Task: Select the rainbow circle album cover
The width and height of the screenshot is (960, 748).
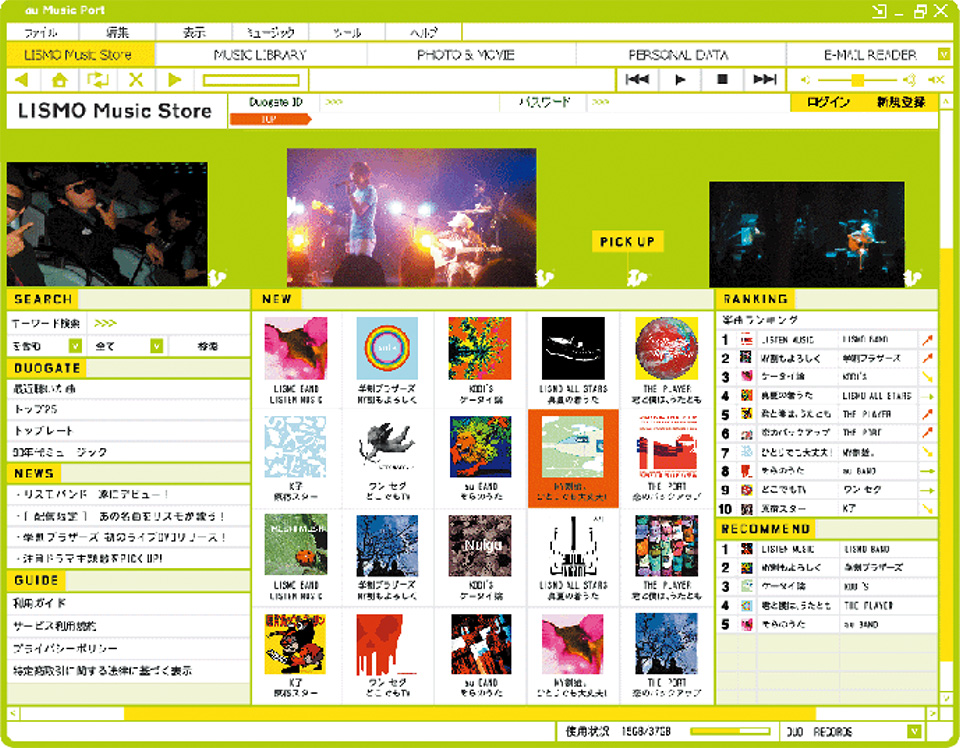Action: point(387,348)
